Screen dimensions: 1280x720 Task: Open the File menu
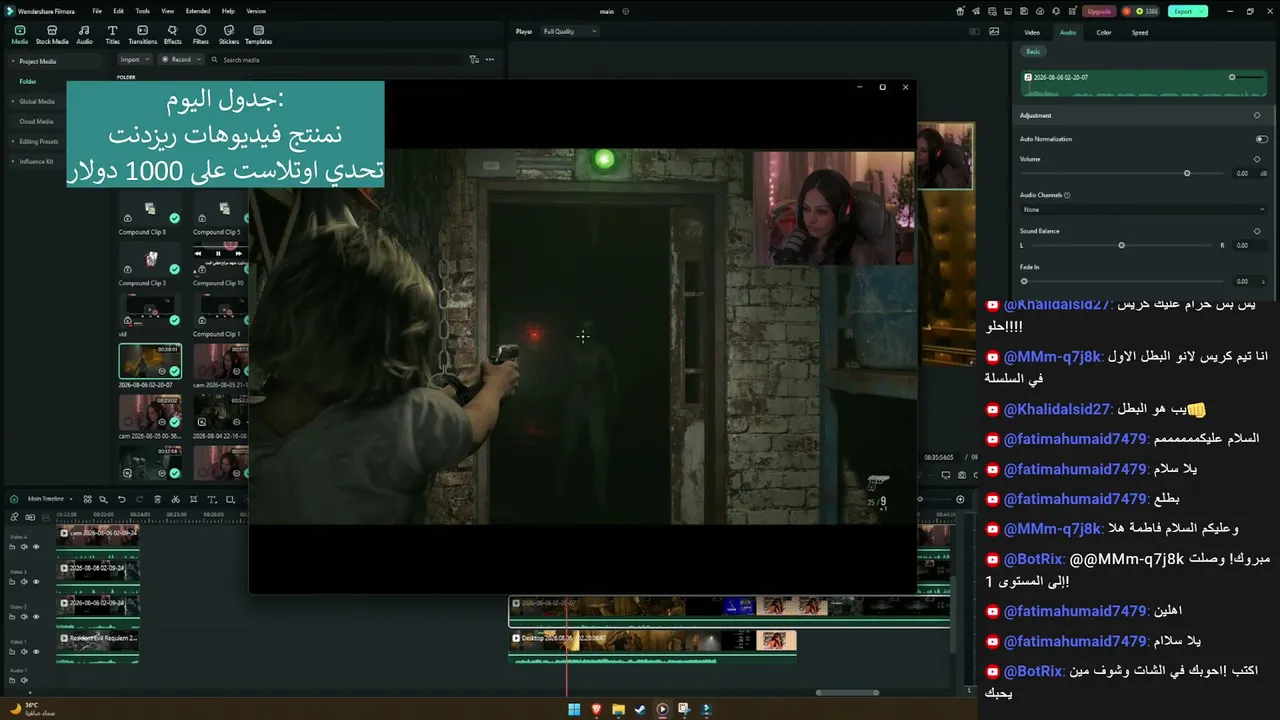(x=97, y=11)
